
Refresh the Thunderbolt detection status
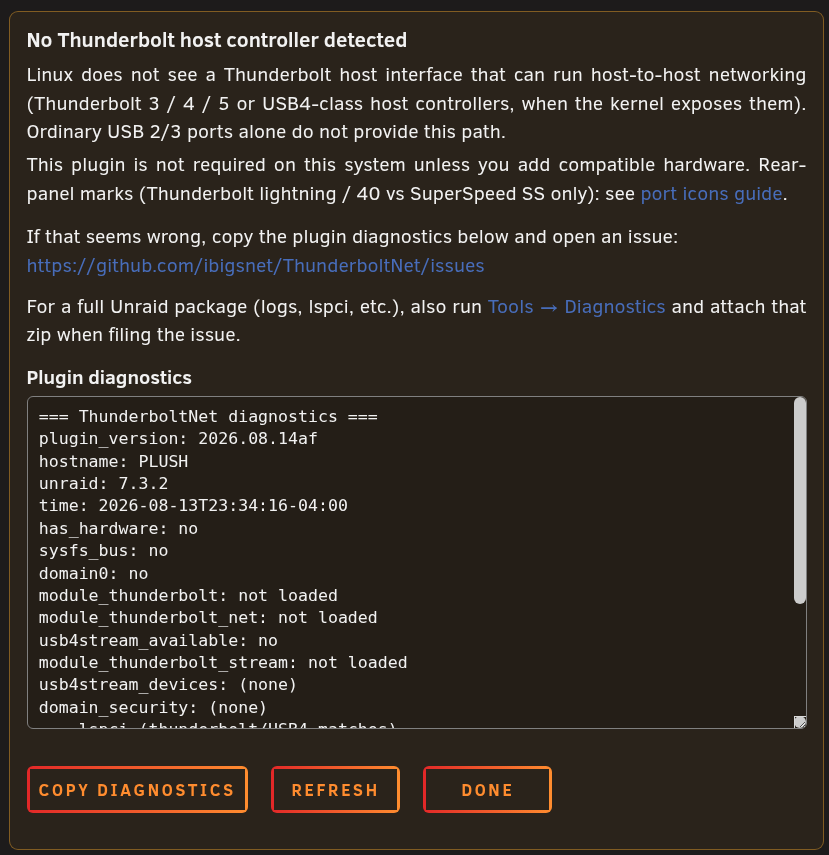click(x=335, y=790)
